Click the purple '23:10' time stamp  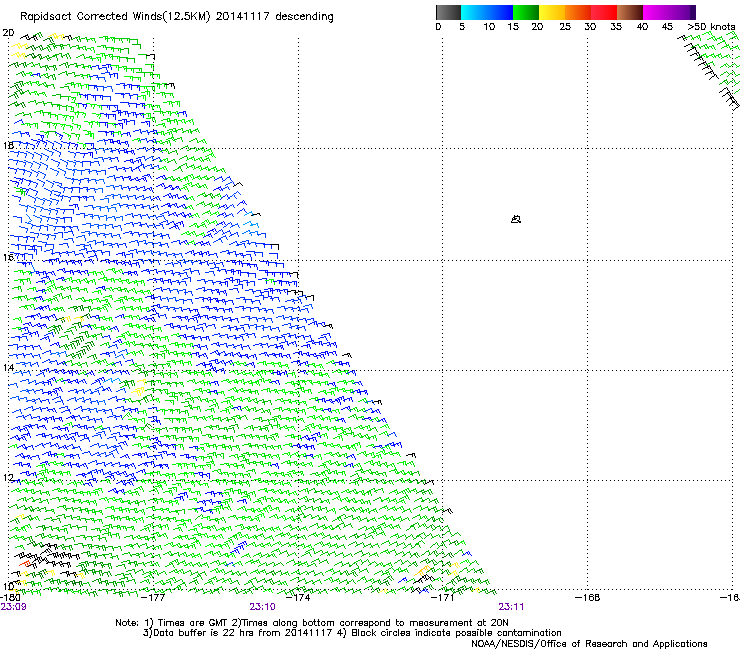[262, 607]
